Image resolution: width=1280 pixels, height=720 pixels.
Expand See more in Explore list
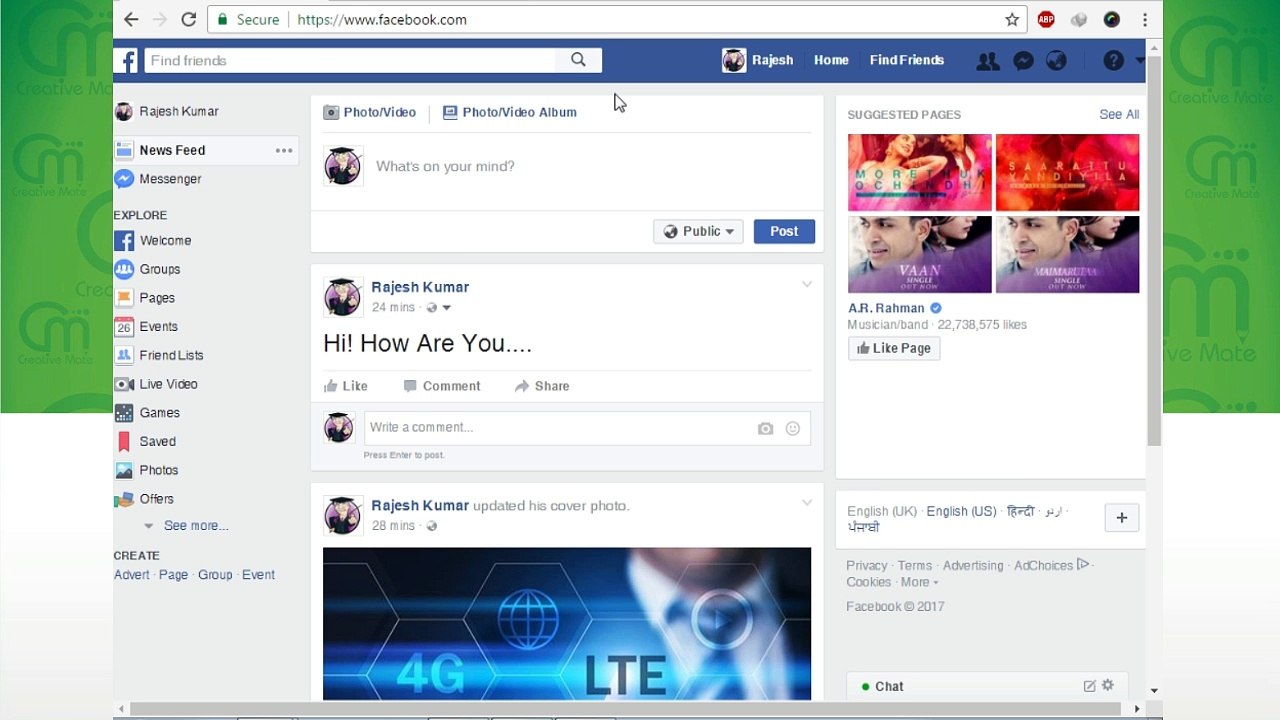coord(196,526)
